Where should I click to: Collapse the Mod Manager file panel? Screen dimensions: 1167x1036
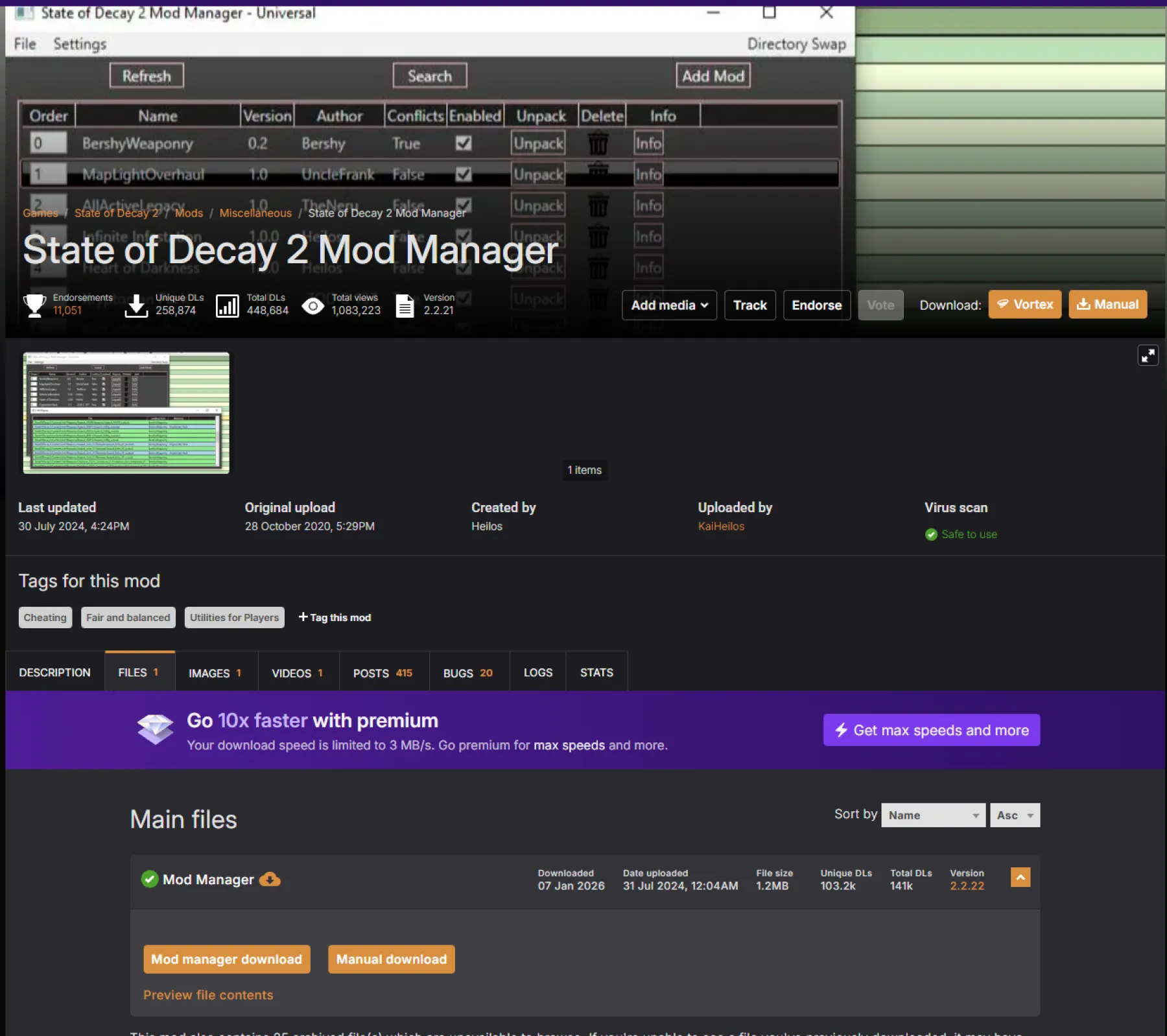click(1020, 877)
